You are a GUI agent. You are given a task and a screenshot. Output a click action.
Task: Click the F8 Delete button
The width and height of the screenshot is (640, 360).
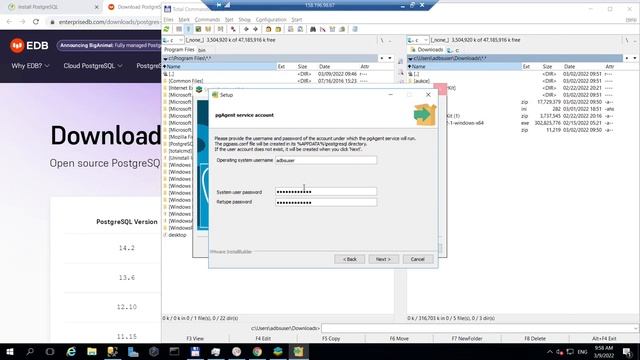(535, 338)
